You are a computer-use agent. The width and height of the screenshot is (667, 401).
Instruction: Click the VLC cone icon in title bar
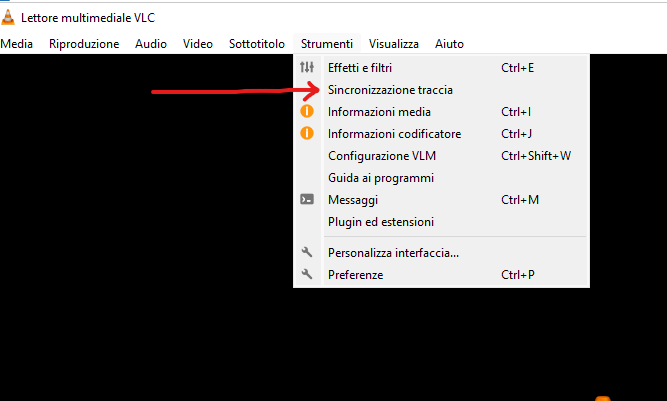pyautogui.click(x=8, y=17)
